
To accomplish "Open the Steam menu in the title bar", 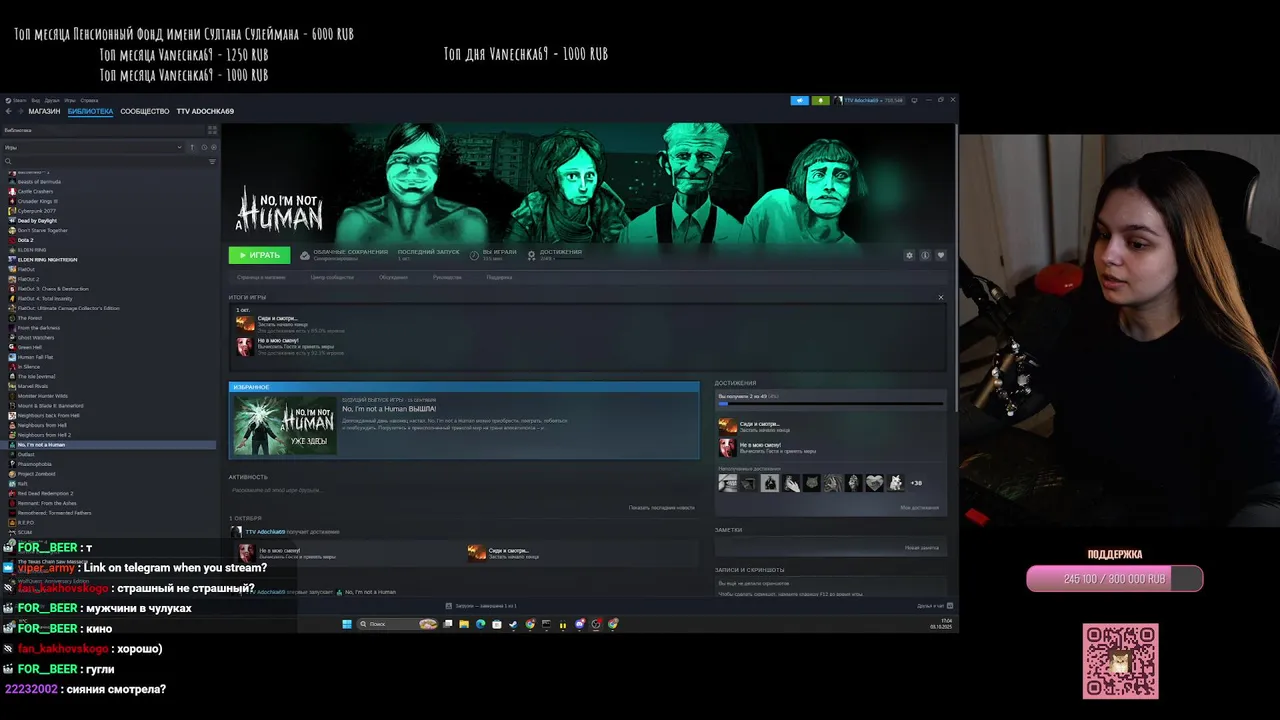I will (x=18, y=100).
